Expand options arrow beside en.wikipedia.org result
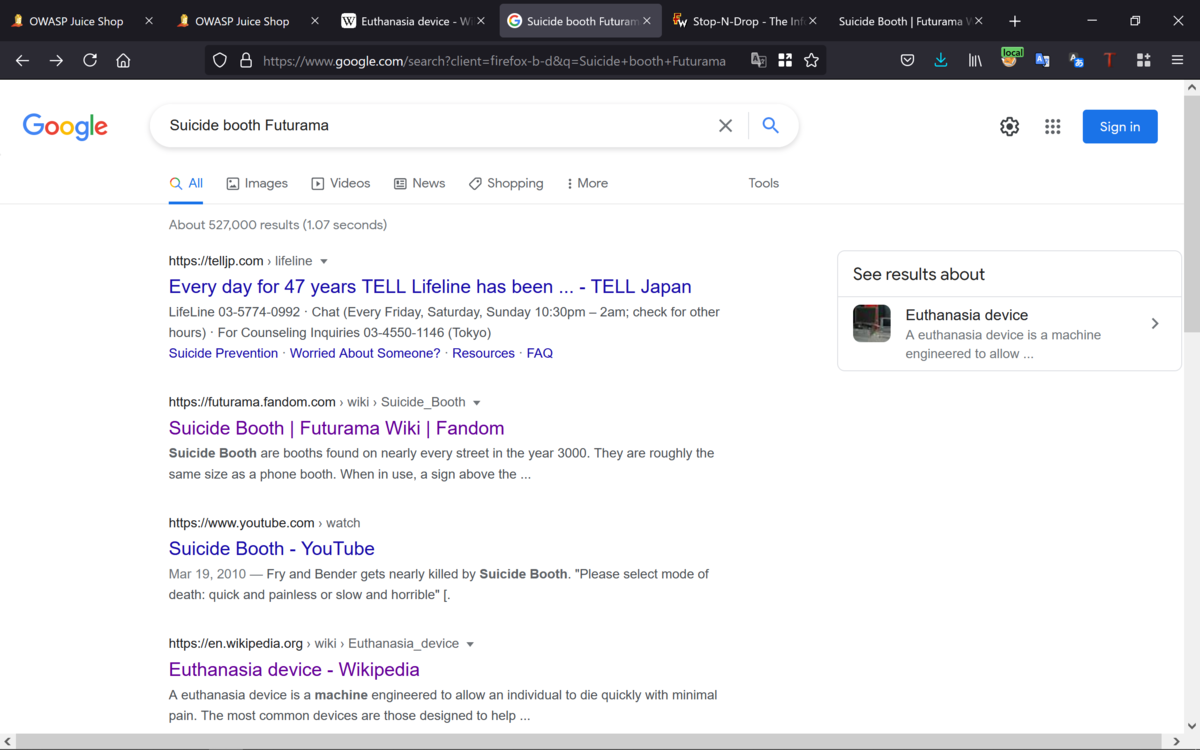This screenshot has height=750, width=1200. (x=470, y=644)
